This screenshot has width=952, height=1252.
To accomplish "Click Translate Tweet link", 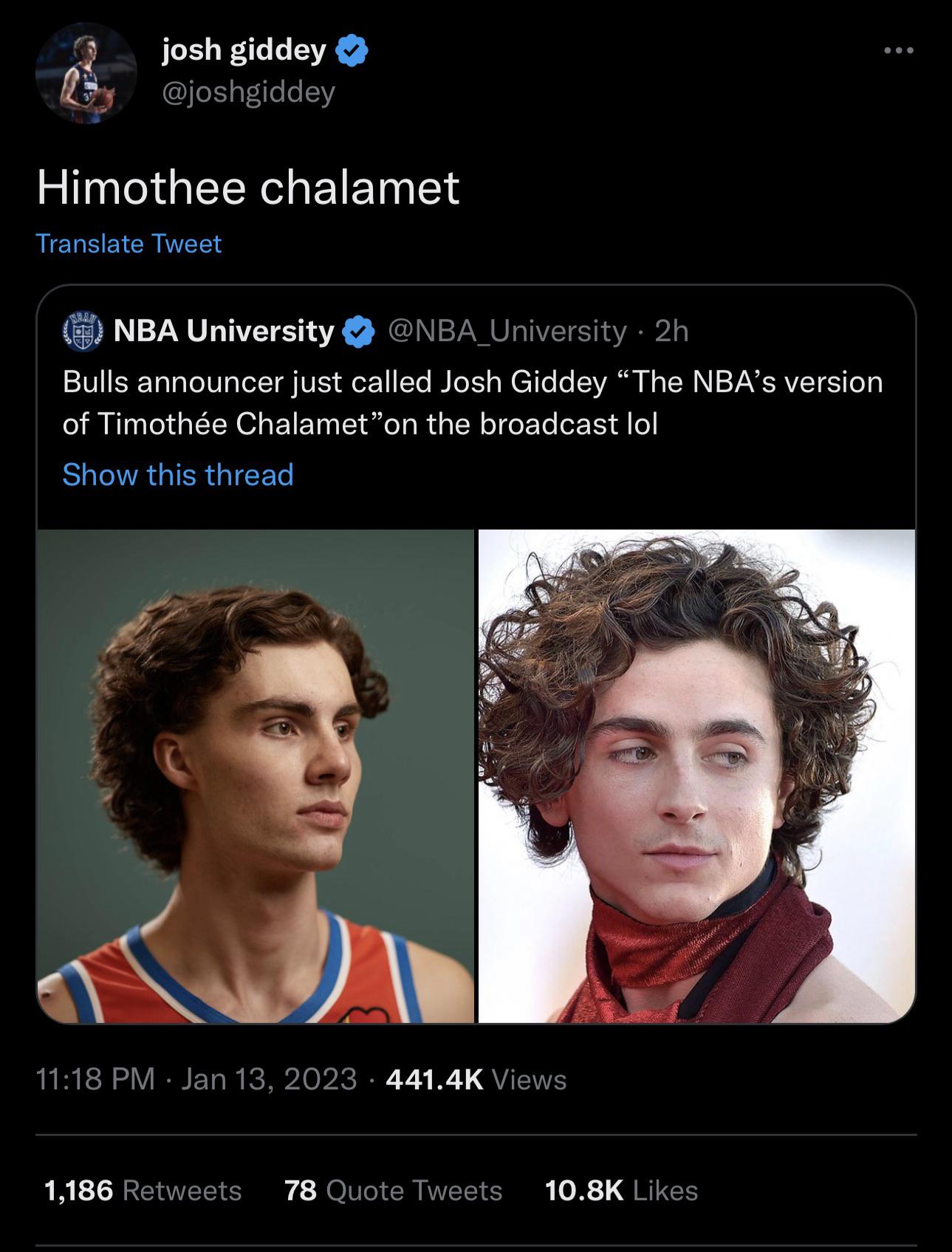I will 129,244.
